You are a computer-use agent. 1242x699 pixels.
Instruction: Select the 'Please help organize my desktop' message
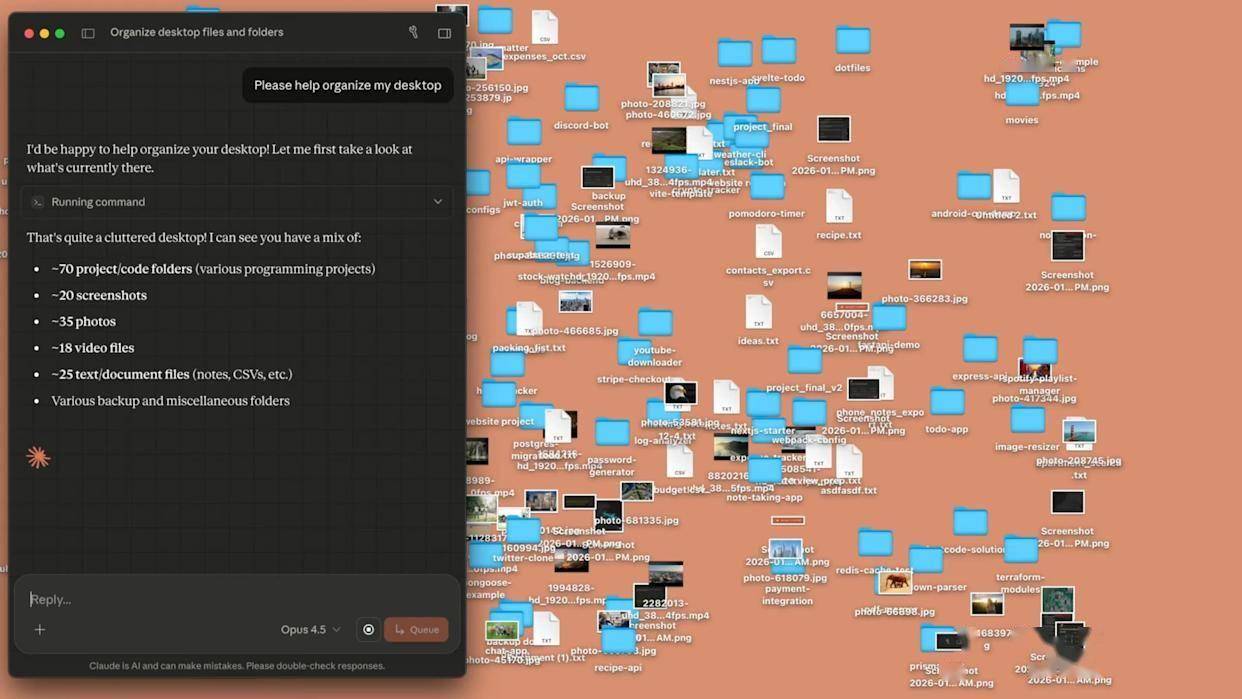(347, 85)
